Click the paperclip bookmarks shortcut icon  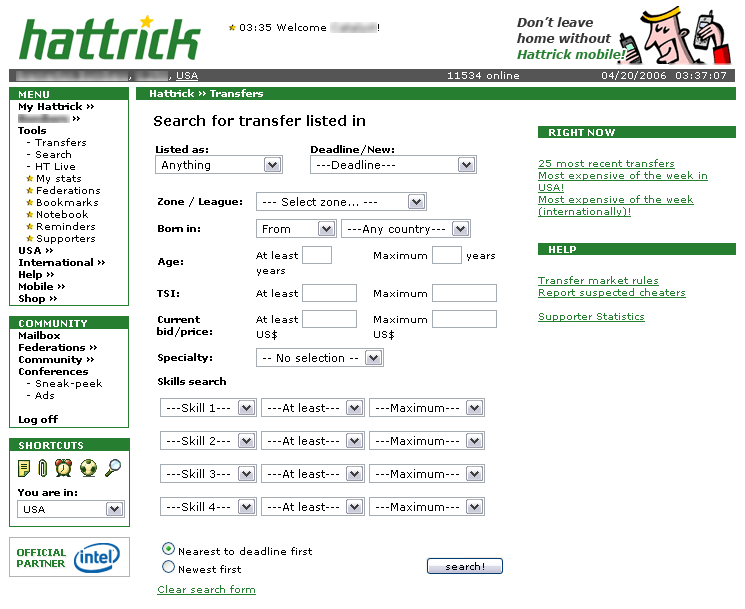click(x=43, y=468)
